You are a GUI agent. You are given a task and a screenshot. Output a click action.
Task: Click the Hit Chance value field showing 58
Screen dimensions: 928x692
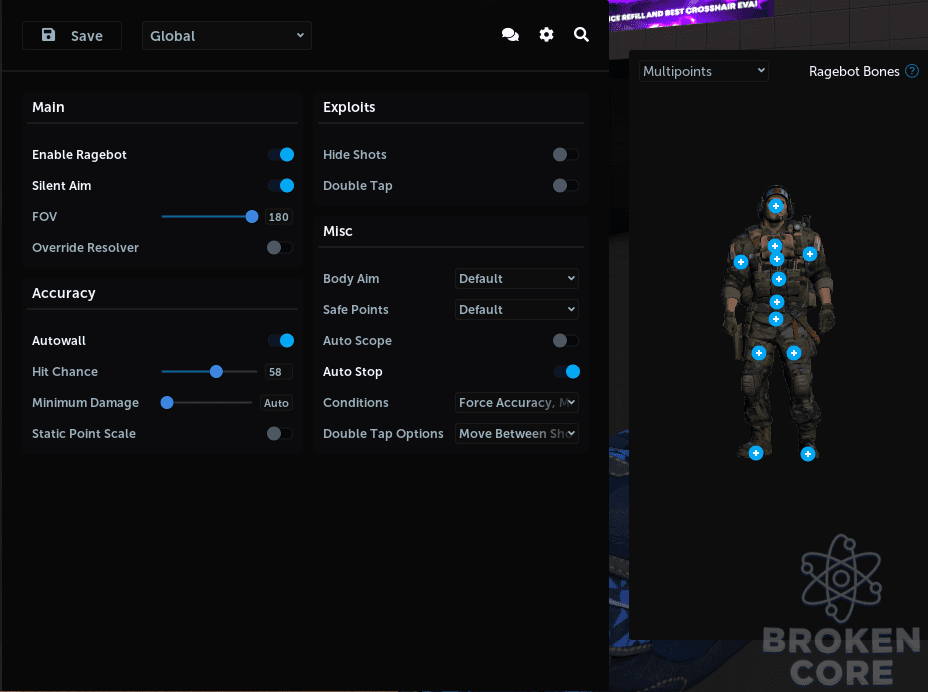pos(279,372)
